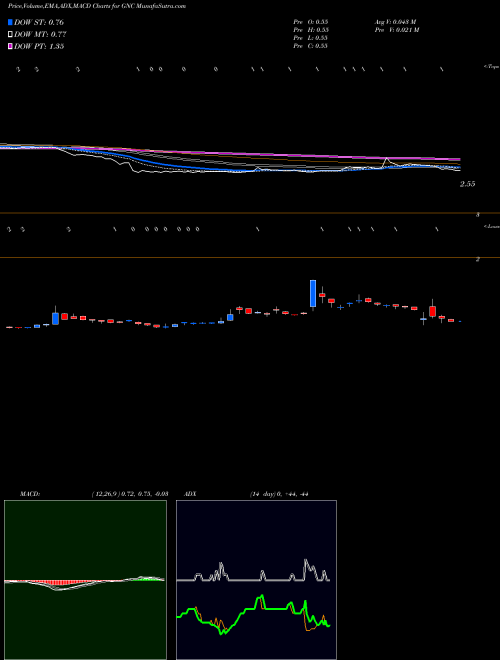Screen dimensions: 500x660
Task: Select the 'DOW ST: 0.76' legend label
Action: (39, 22)
